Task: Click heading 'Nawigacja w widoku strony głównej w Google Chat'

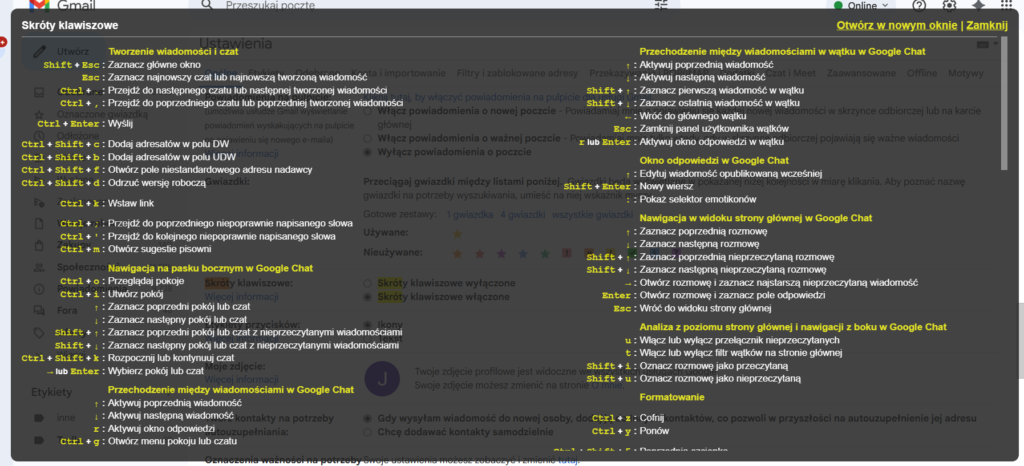Action: click(x=756, y=218)
